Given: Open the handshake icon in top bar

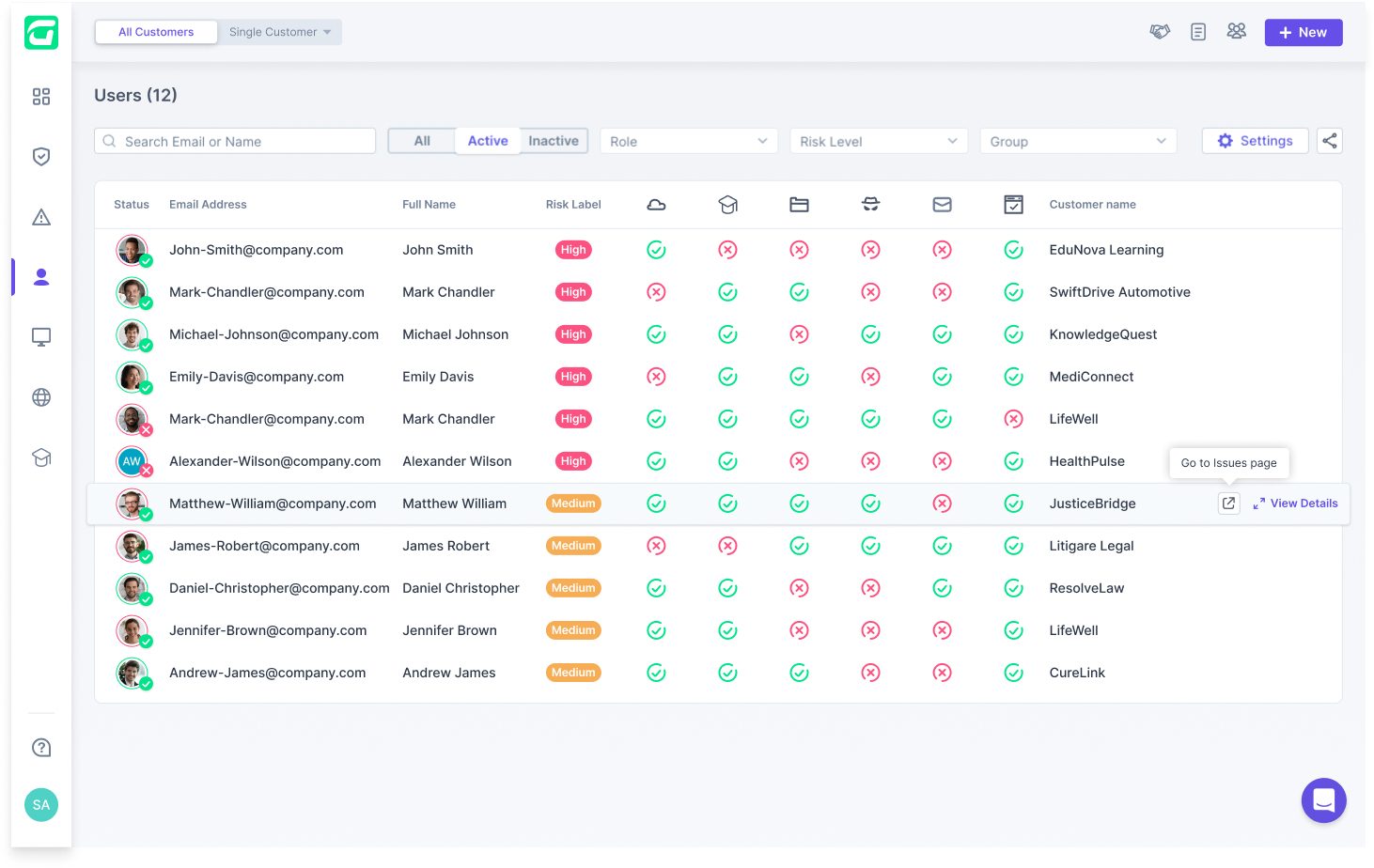Looking at the screenshot, I should (x=1160, y=32).
